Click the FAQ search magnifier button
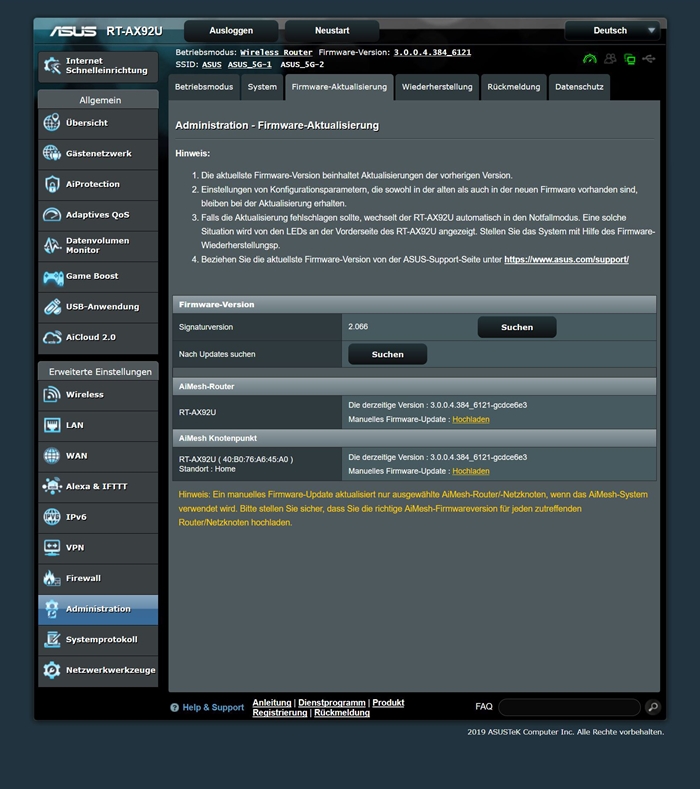The height and width of the screenshot is (789, 700). (x=653, y=707)
